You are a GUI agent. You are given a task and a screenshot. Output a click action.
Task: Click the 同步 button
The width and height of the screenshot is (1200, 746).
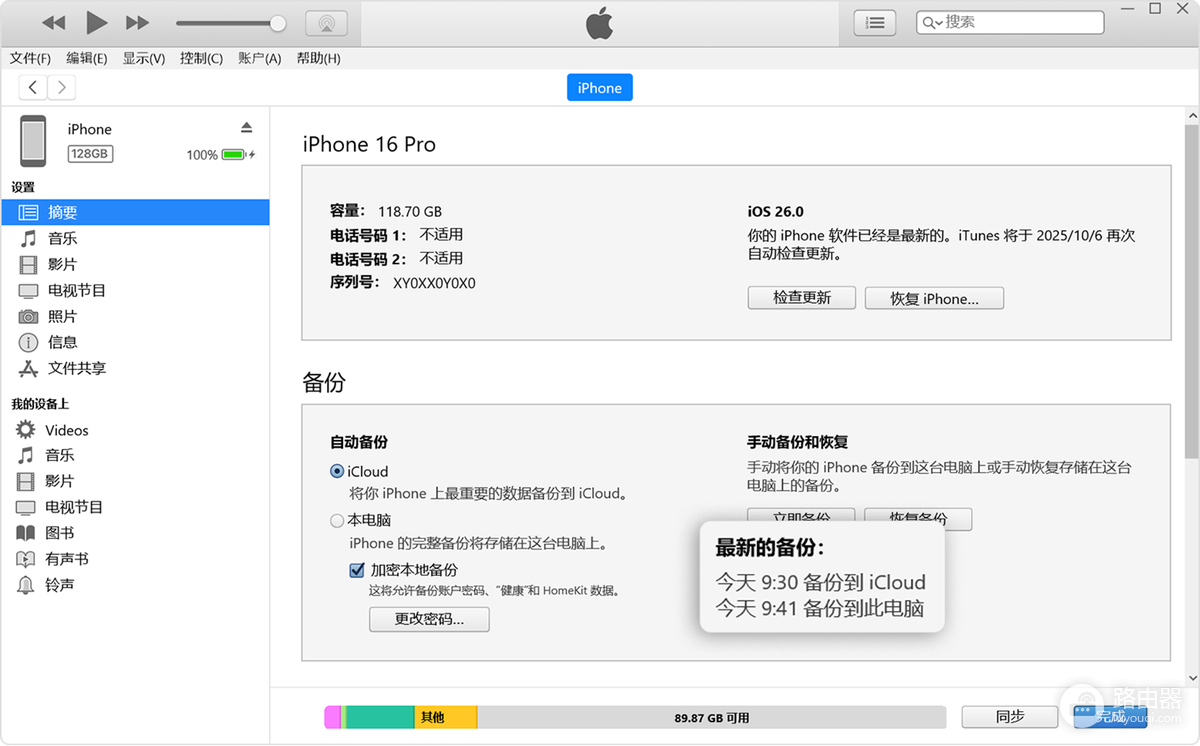[x=1010, y=717]
